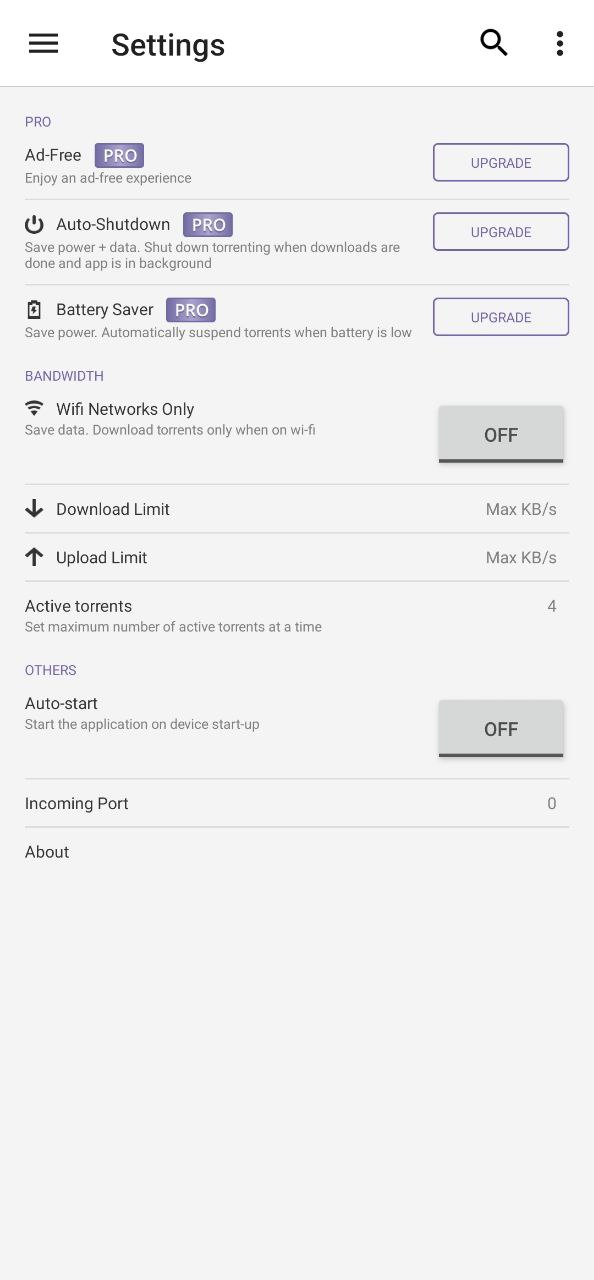
Task: Upgrade to enable Ad-Free
Action: click(x=501, y=163)
